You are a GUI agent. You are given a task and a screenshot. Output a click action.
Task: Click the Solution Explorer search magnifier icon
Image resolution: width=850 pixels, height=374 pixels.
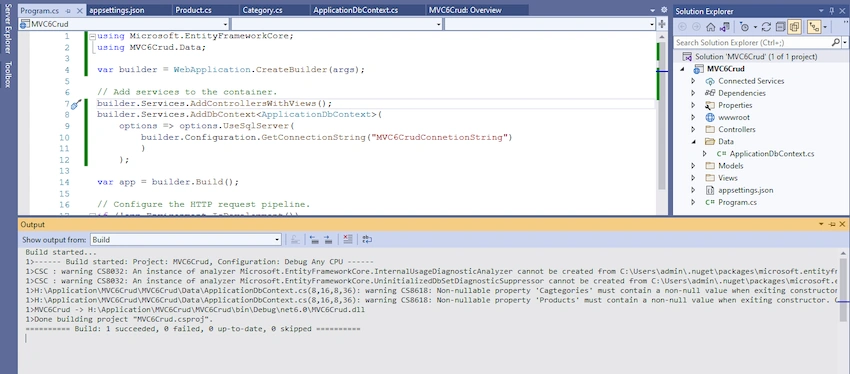[x=835, y=42]
